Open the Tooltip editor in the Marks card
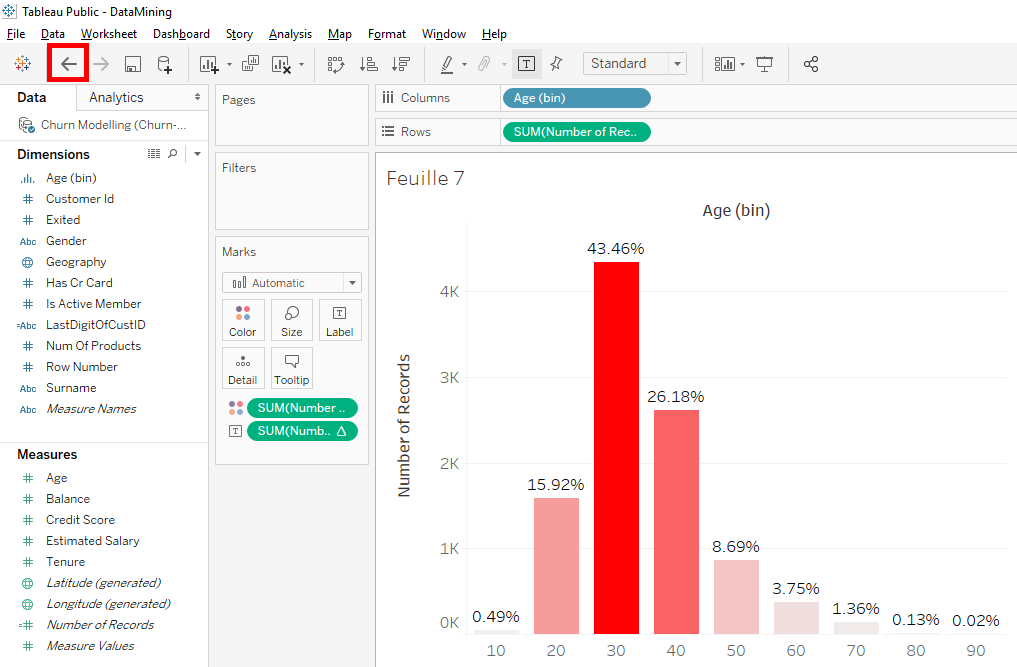 pyautogui.click(x=291, y=368)
